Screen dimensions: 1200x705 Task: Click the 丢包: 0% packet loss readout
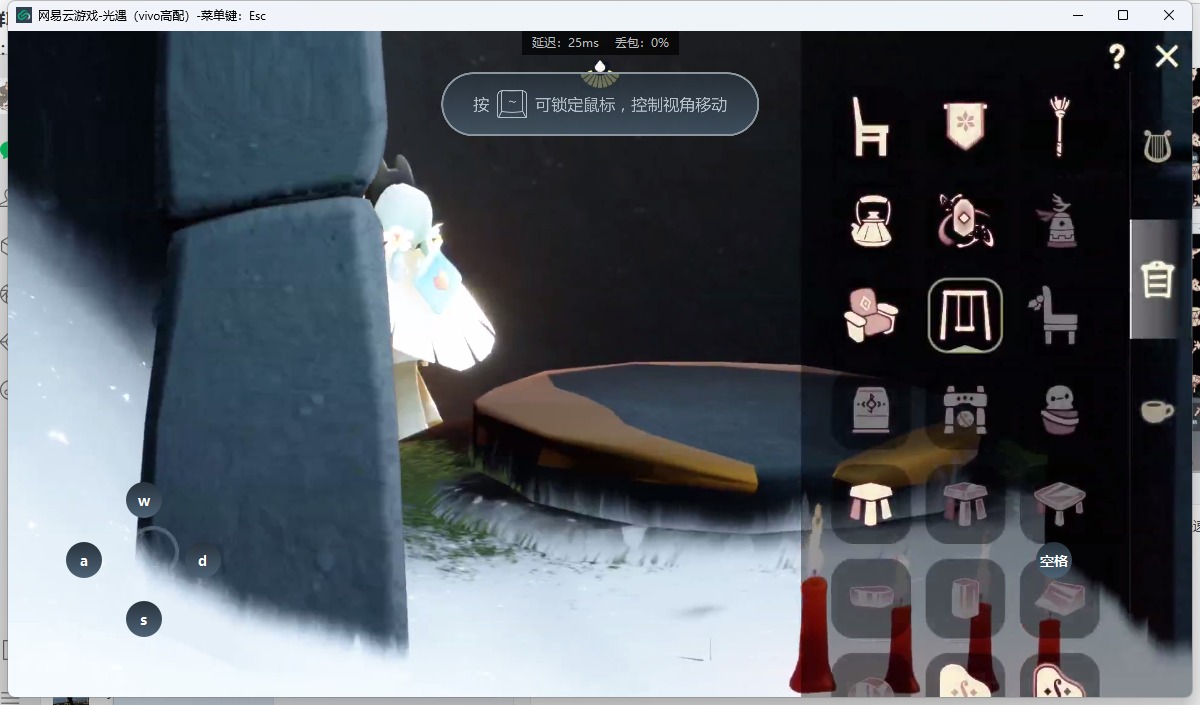tap(642, 43)
